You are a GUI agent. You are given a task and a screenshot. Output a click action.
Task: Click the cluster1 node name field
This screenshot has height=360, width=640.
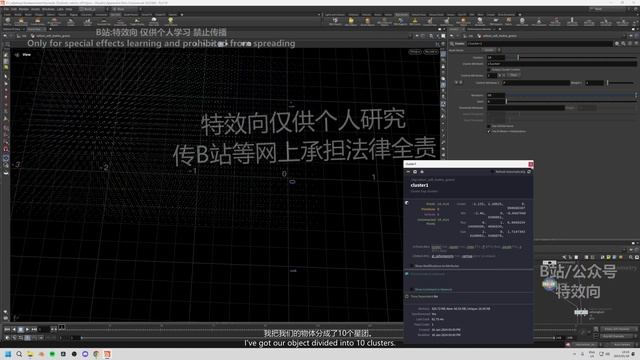540,44
